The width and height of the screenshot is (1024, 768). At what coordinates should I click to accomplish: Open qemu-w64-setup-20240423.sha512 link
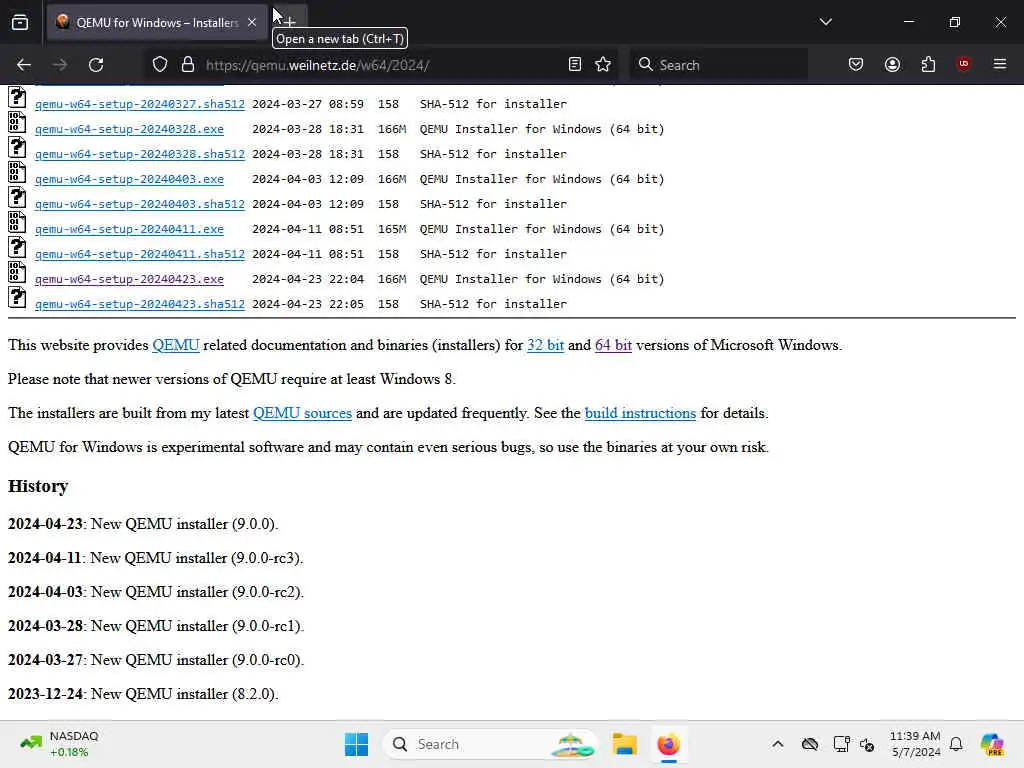click(x=140, y=304)
